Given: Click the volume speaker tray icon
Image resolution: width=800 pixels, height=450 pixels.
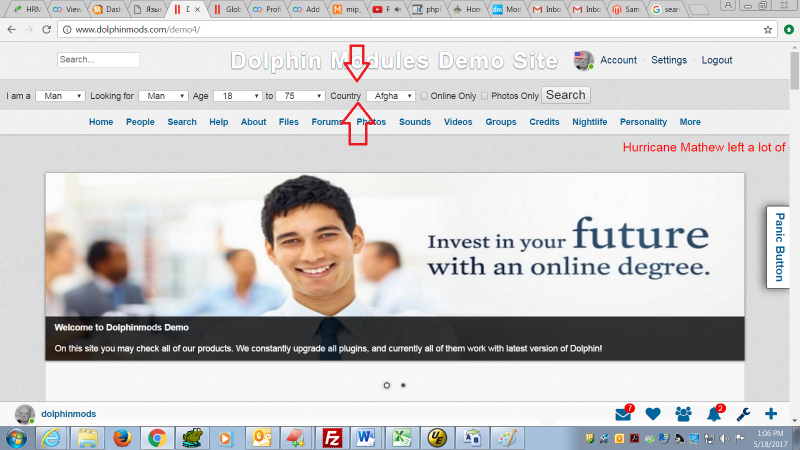Looking at the screenshot, I should pyautogui.click(x=724, y=438).
